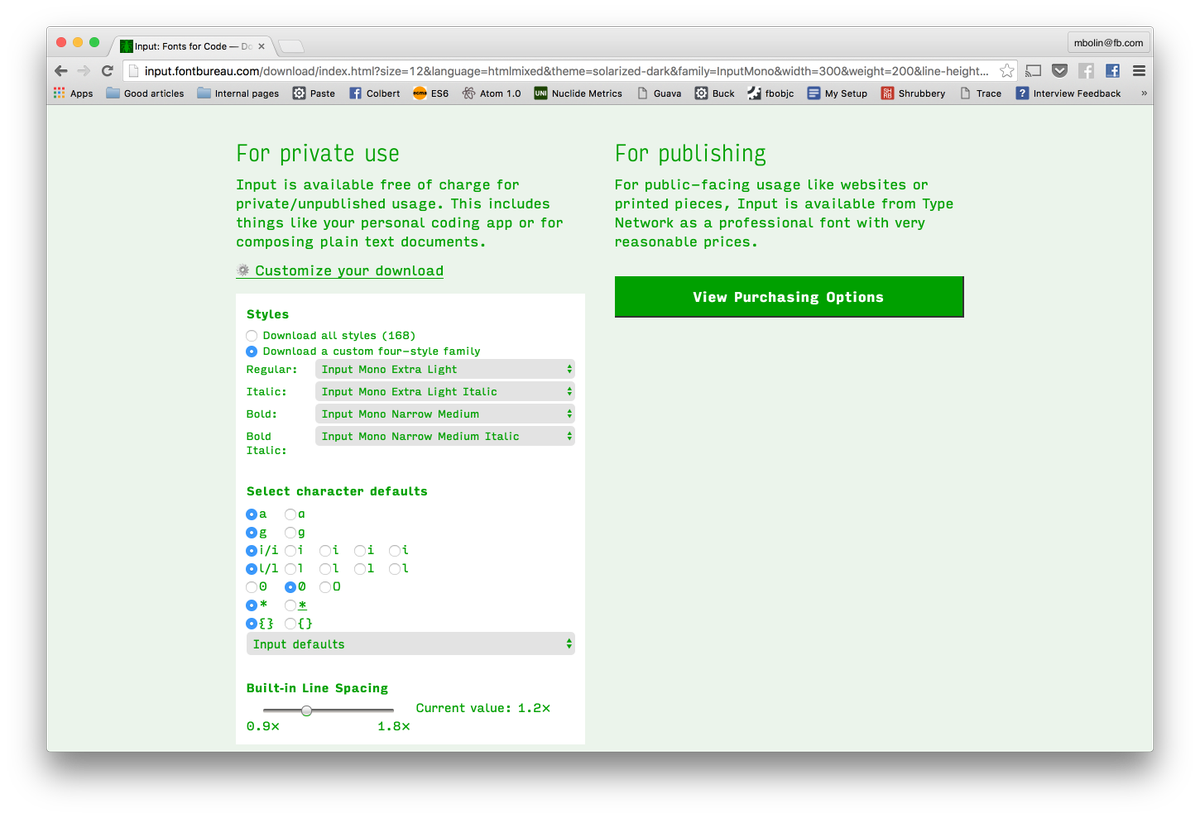Open the Bold style dropdown showing Narrow Medium
The width and height of the screenshot is (1200, 818).
(x=445, y=414)
